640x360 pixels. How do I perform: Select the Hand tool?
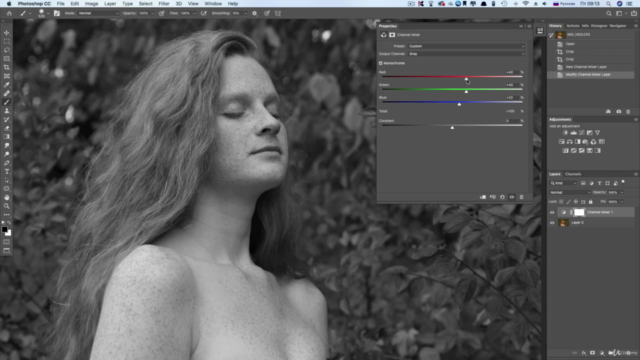point(7,198)
